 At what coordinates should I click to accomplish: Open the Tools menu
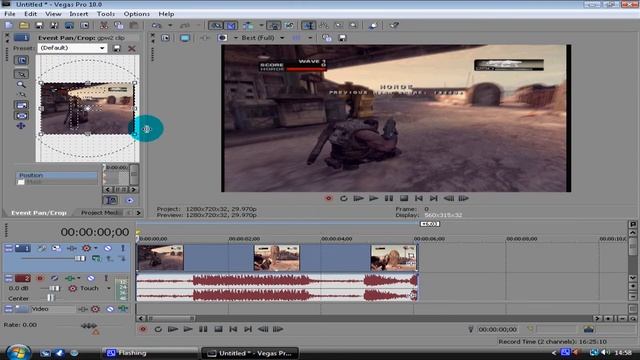tap(106, 14)
